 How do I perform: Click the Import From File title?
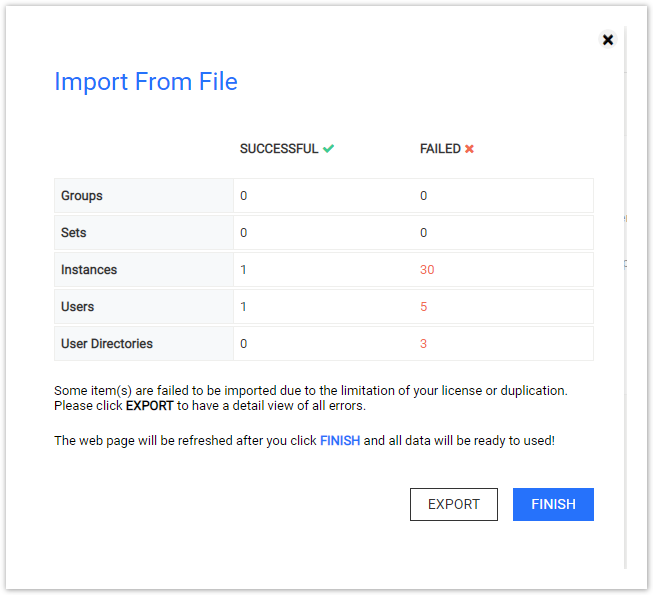coord(146,81)
